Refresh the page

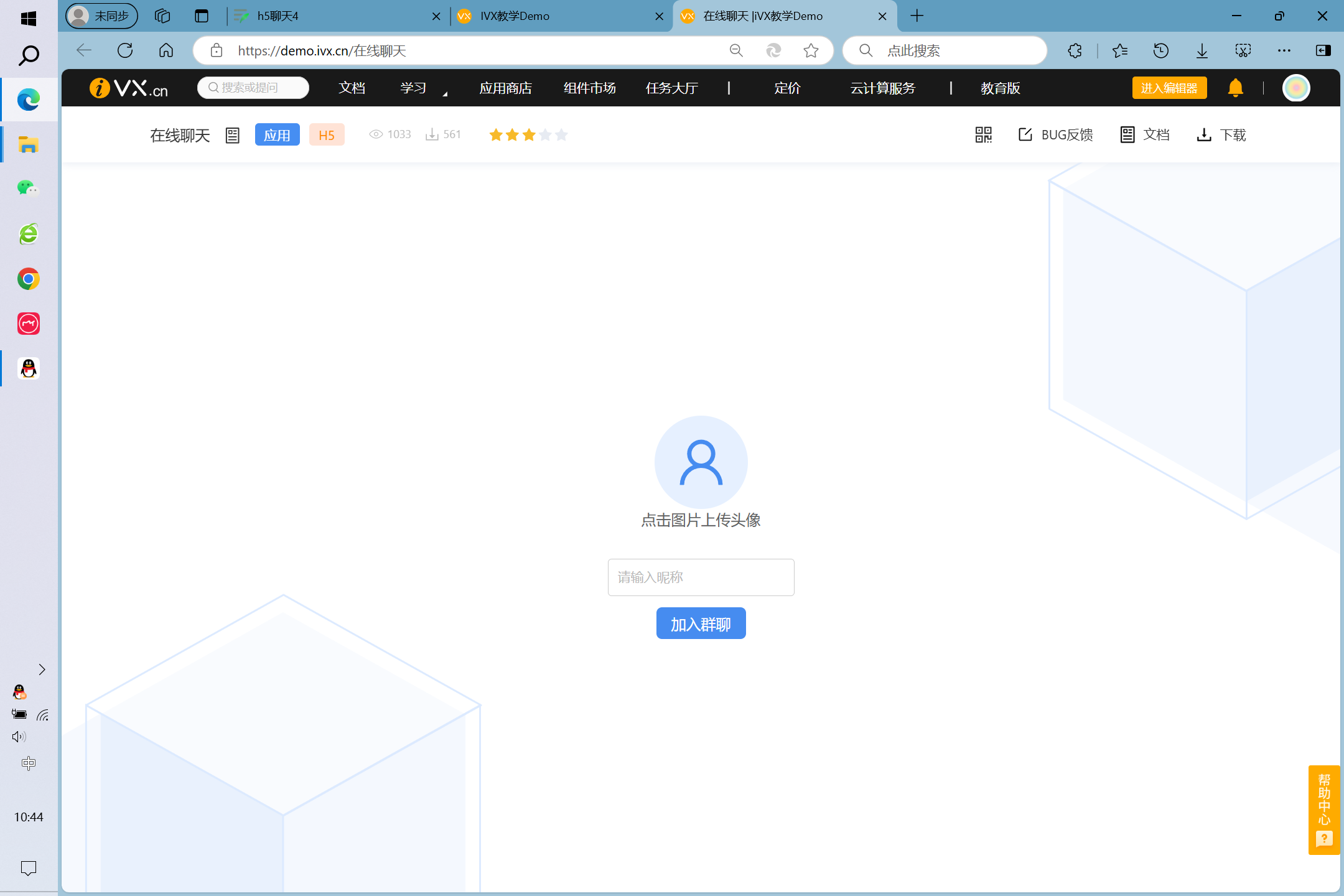(x=125, y=50)
